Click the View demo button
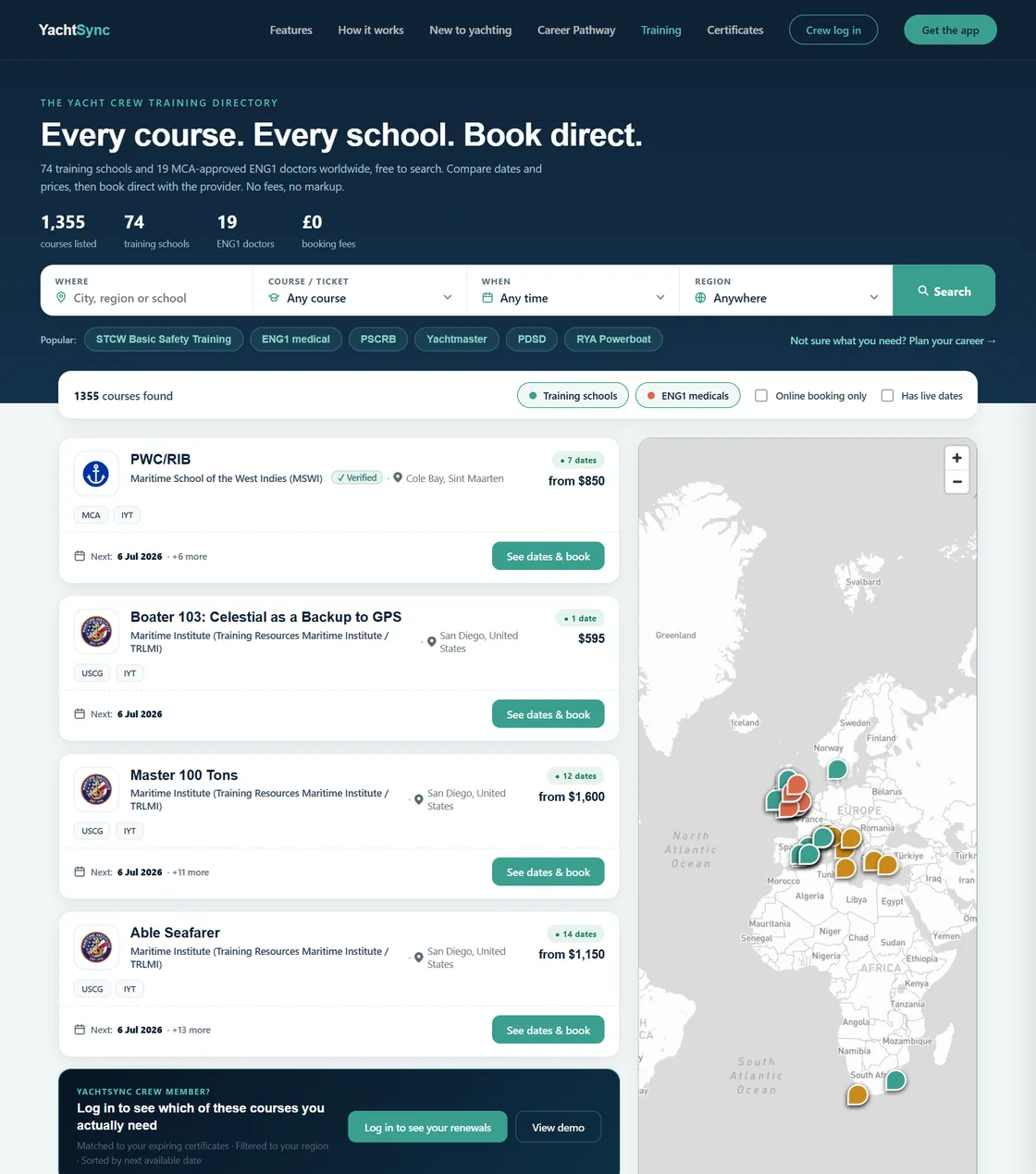1036x1174 pixels. (558, 1127)
